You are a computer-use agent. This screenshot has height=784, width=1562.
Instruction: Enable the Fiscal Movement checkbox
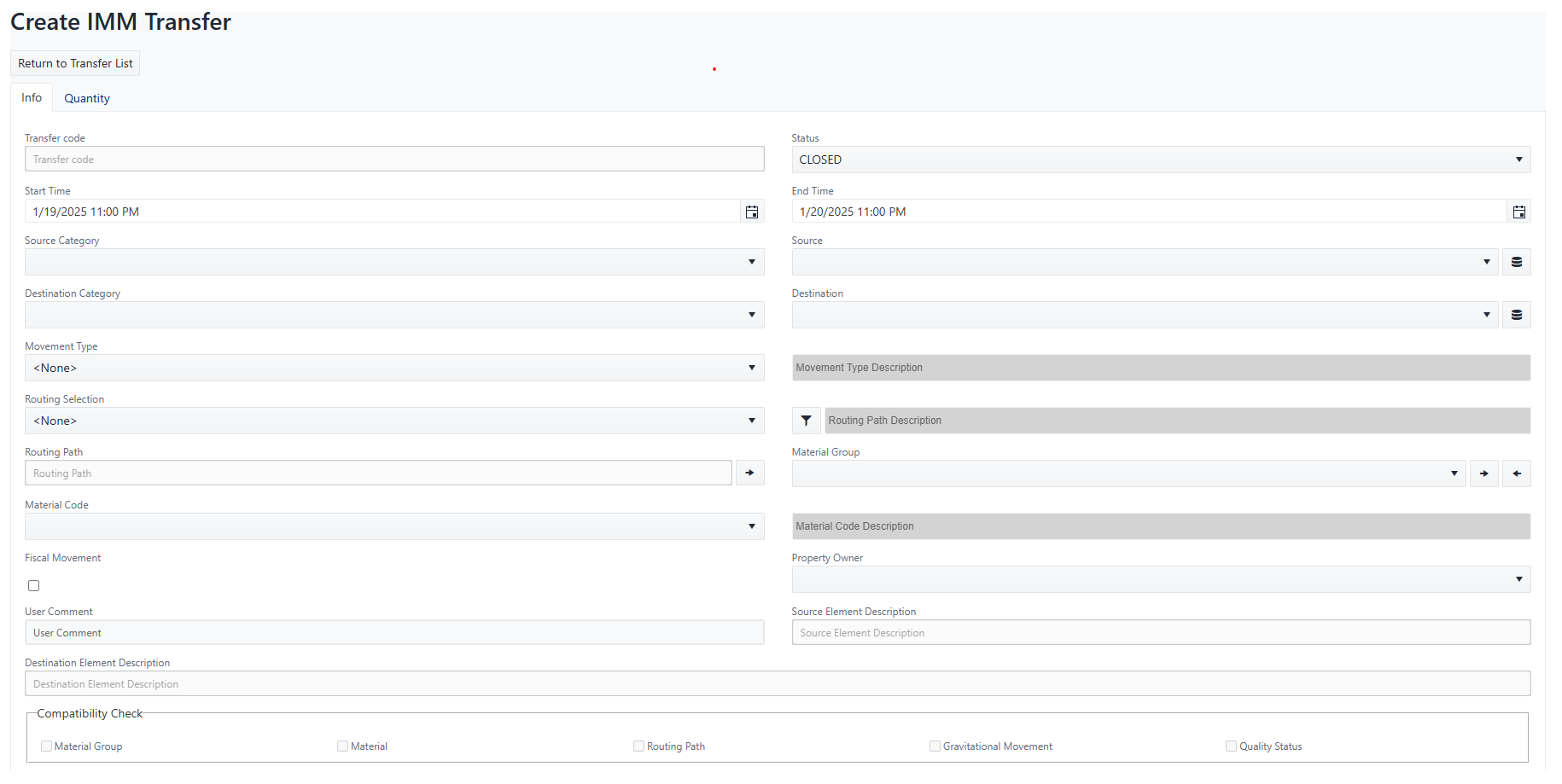point(33,585)
